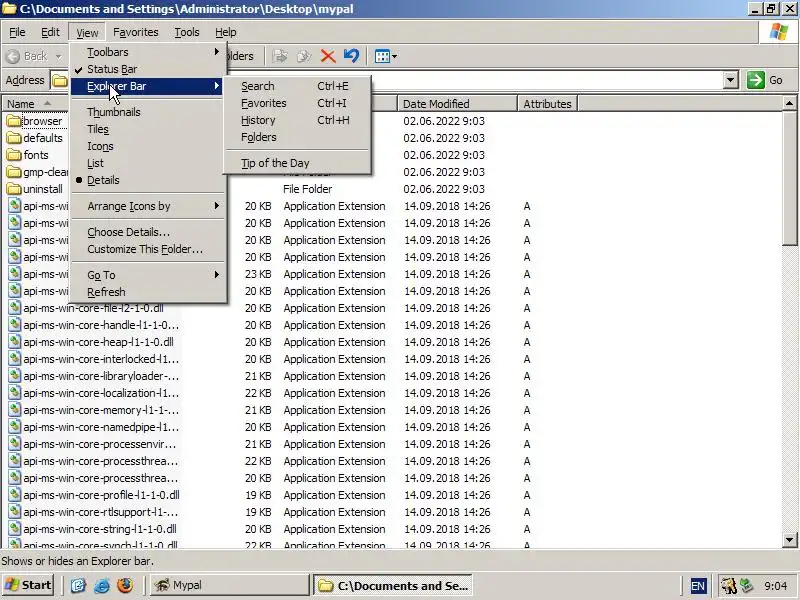
Task: Click the Back navigation button
Action: pos(28,56)
